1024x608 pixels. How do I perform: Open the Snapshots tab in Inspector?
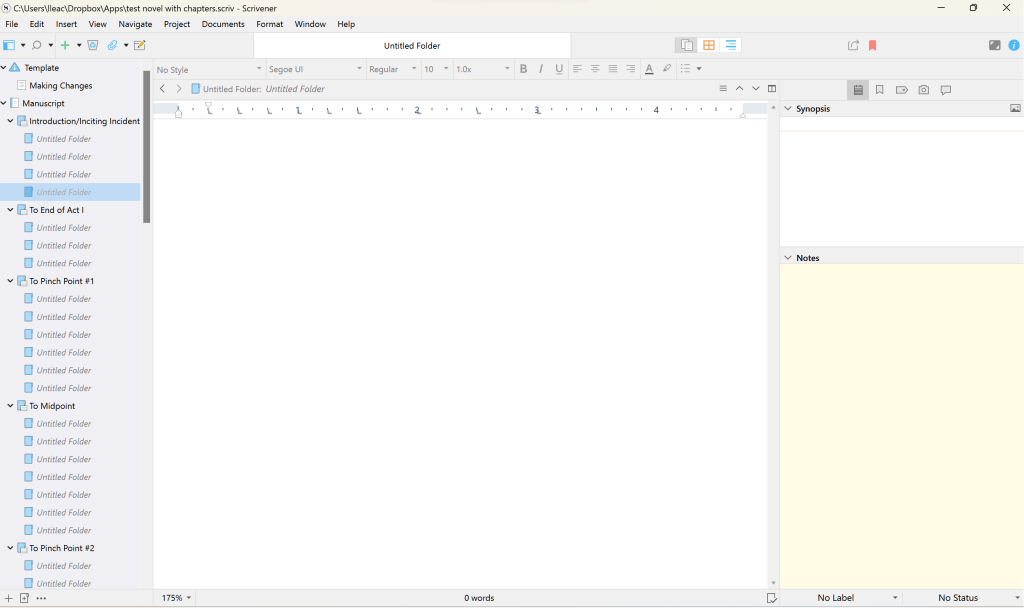click(923, 90)
